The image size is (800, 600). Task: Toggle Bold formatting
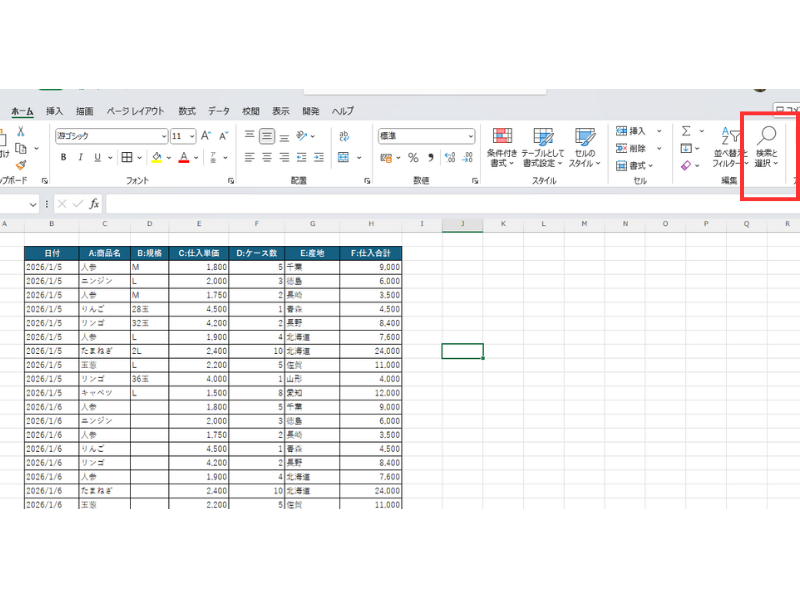(63, 157)
